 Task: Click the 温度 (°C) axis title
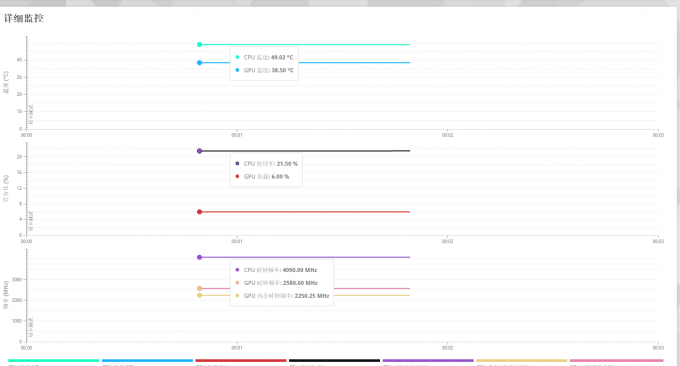[x=6, y=82]
